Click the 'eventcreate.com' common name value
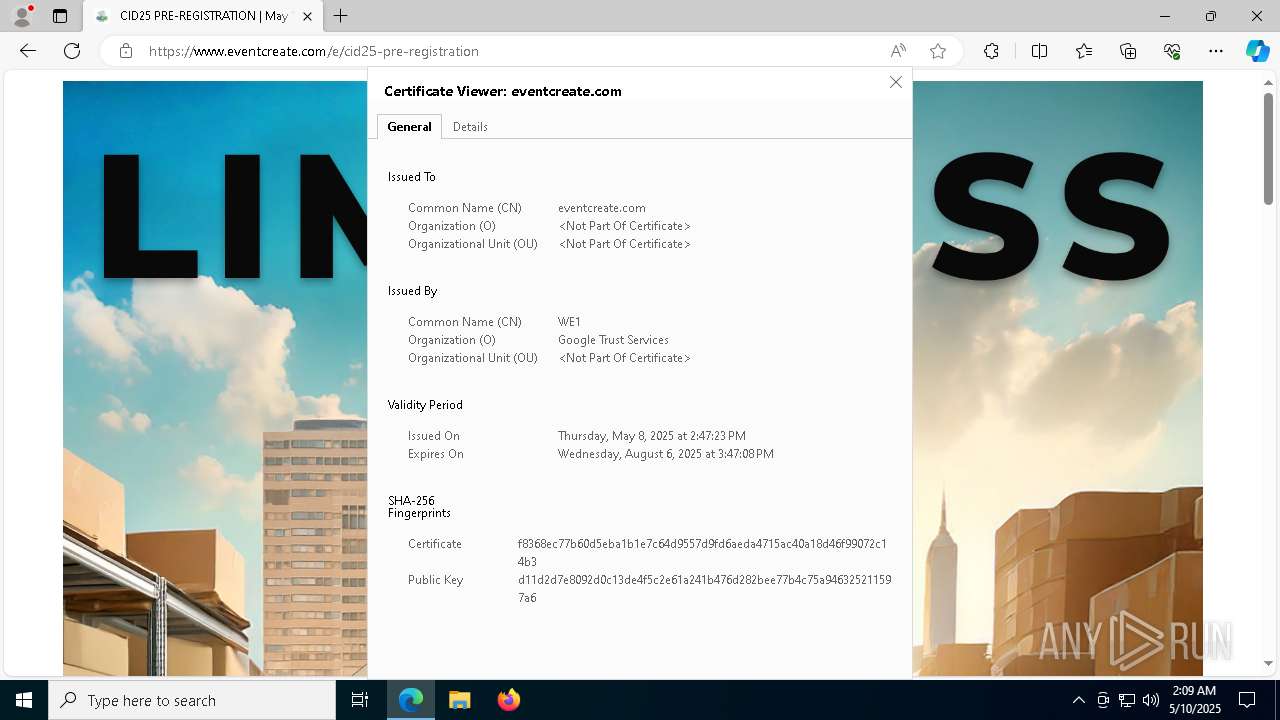 click(602, 208)
